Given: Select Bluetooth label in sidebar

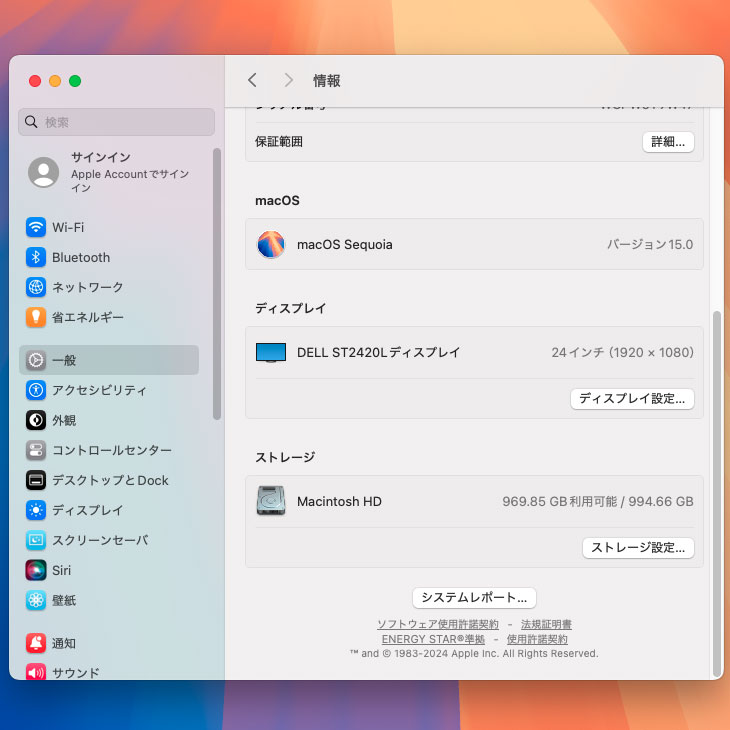Looking at the screenshot, I should coord(81,257).
